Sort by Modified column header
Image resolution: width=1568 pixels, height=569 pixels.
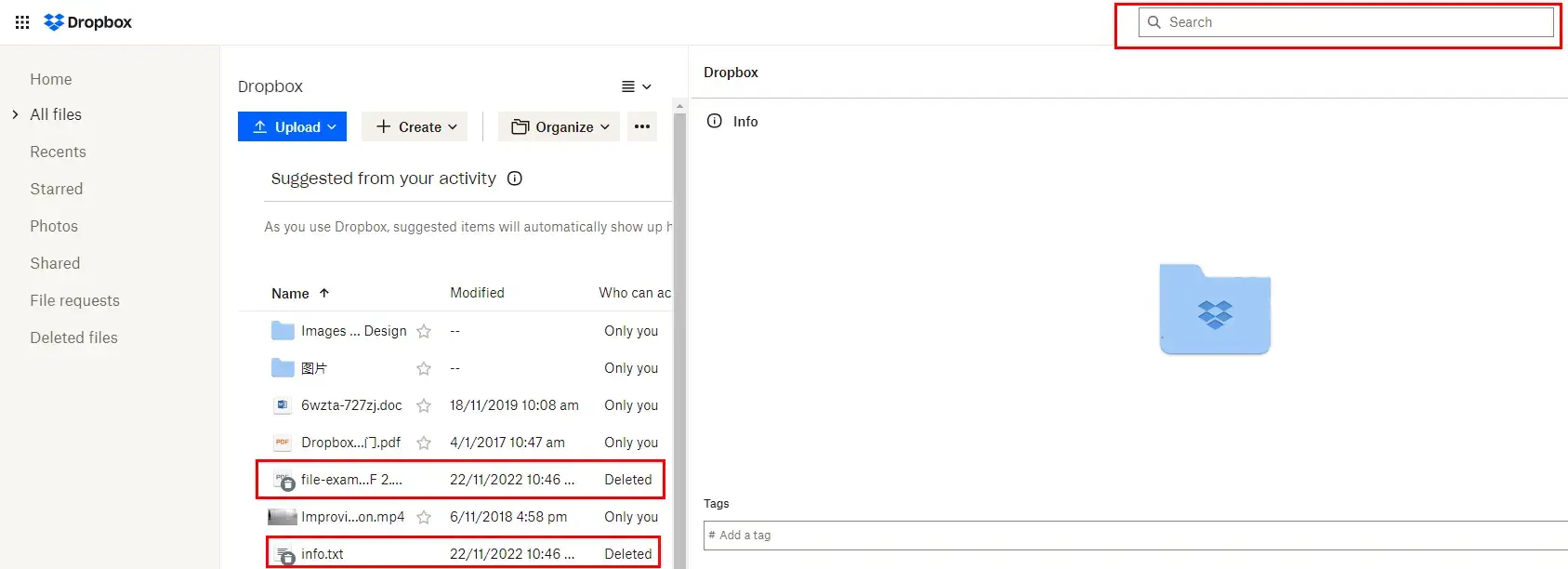pos(477,293)
